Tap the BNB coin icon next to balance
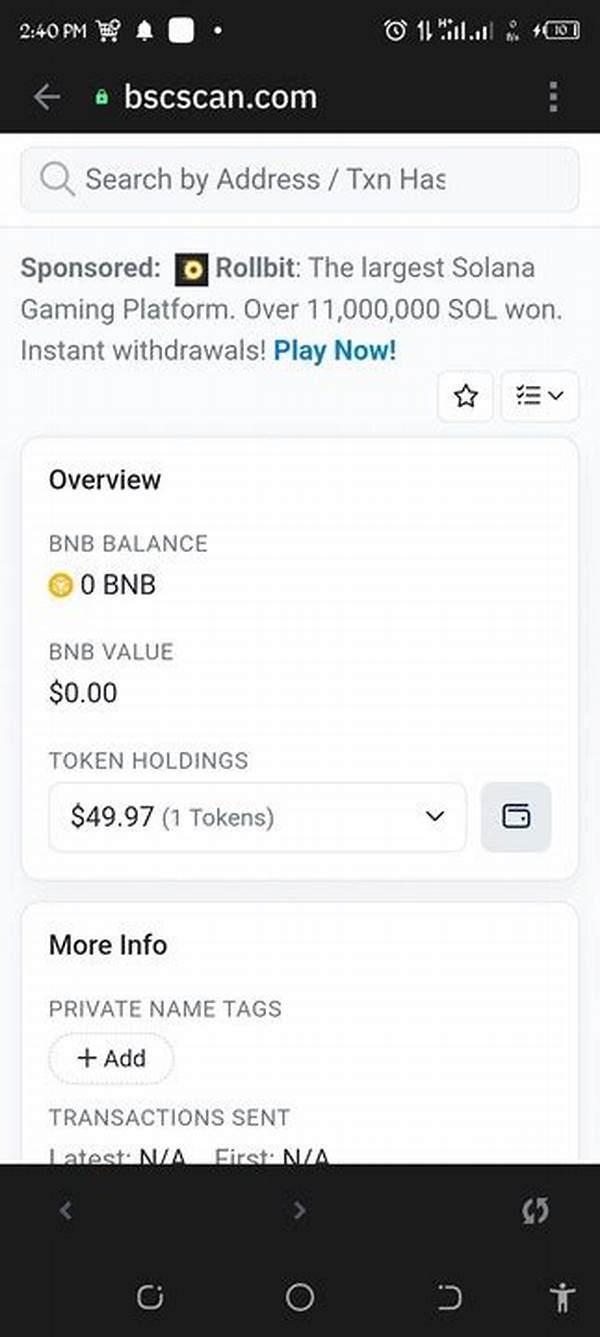 pyautogui.click(x=61, y=586)
